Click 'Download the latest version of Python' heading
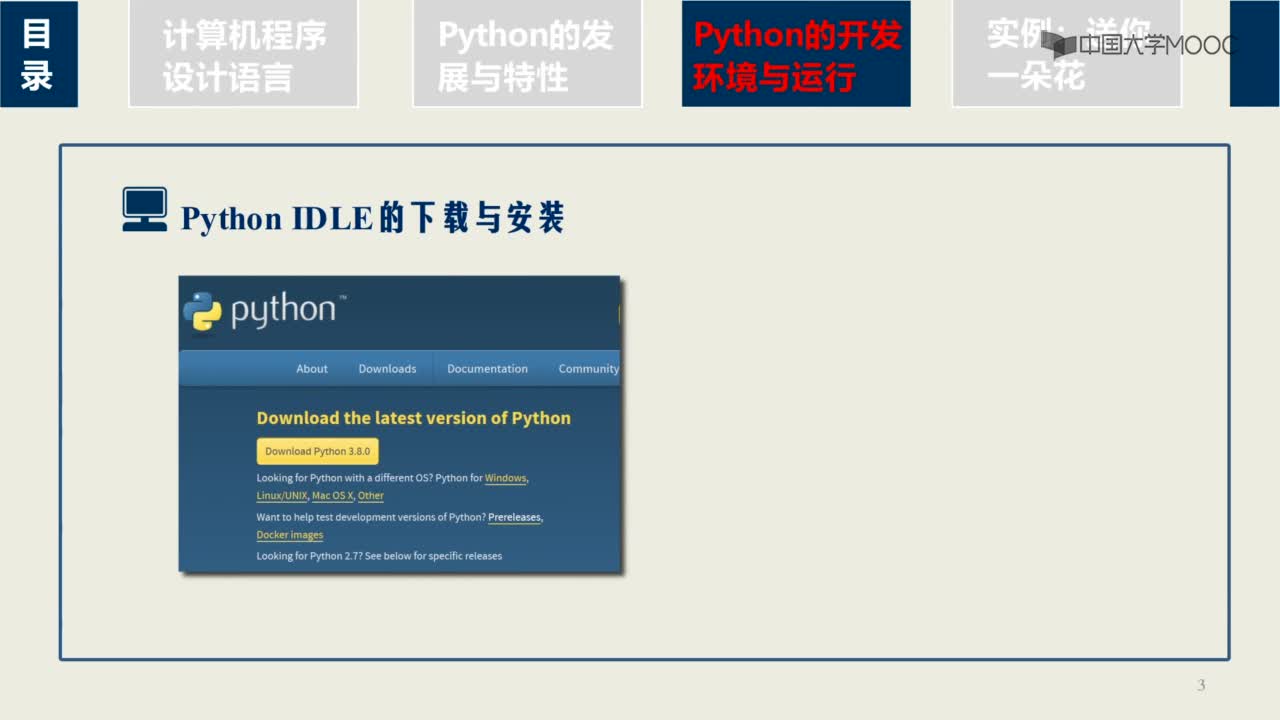This screenshot has height=720, width=1280. [x=414, y=418]
